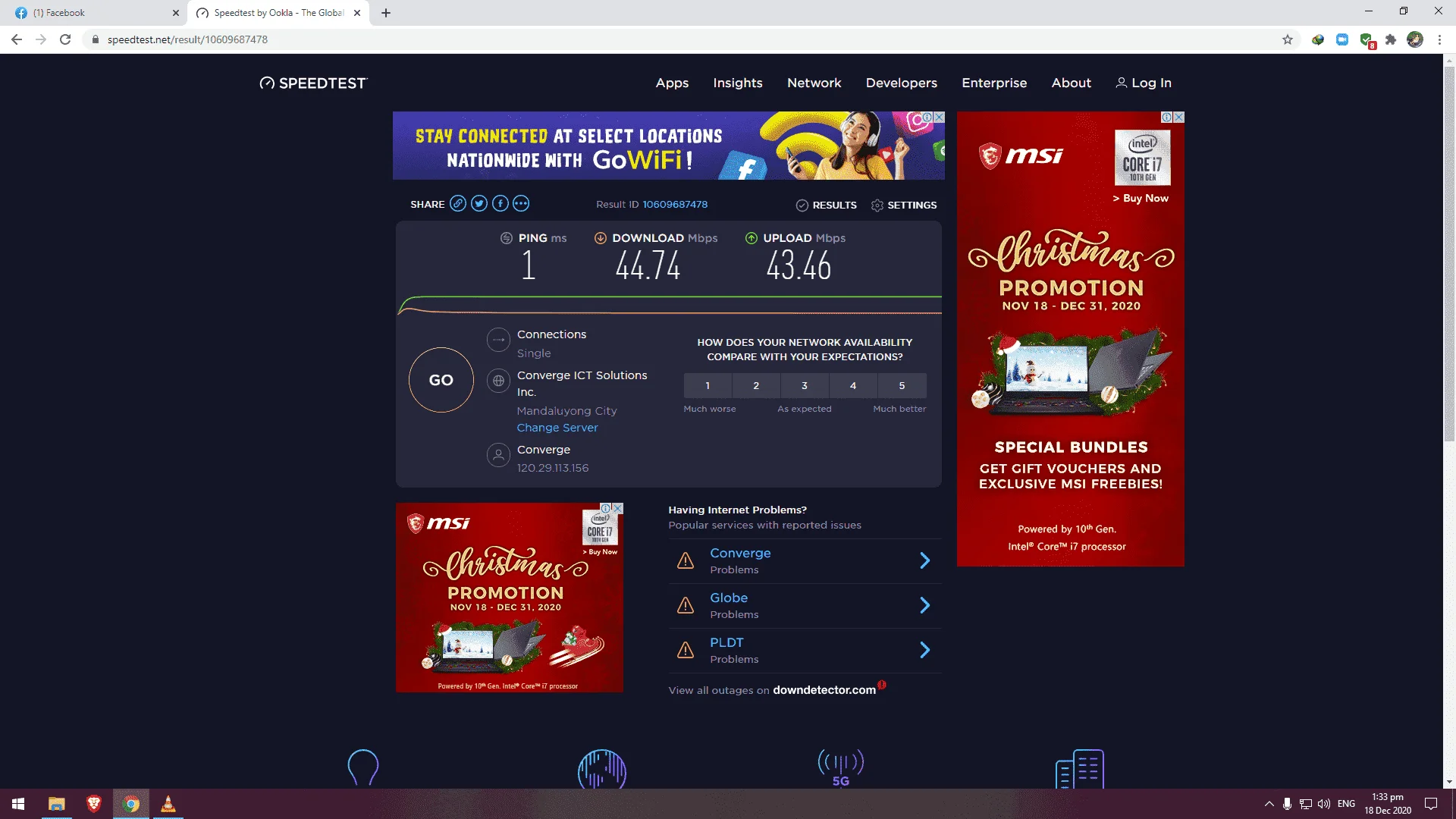Bookmark this page with the star icon
This screenshot has height=819, width=1456.
pos(1288,39)
